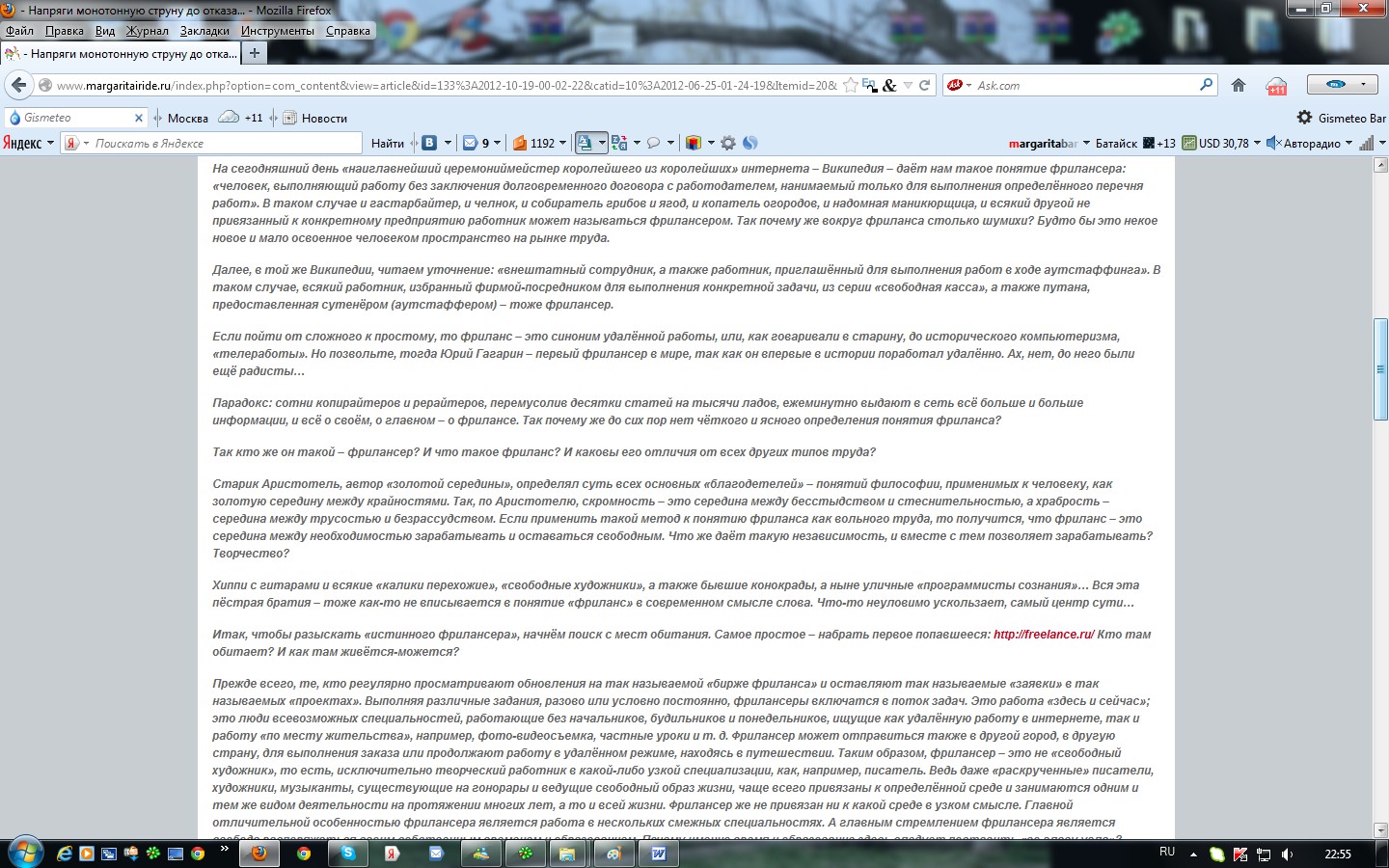Open the Windows Start menu orb

pos(25,853)
